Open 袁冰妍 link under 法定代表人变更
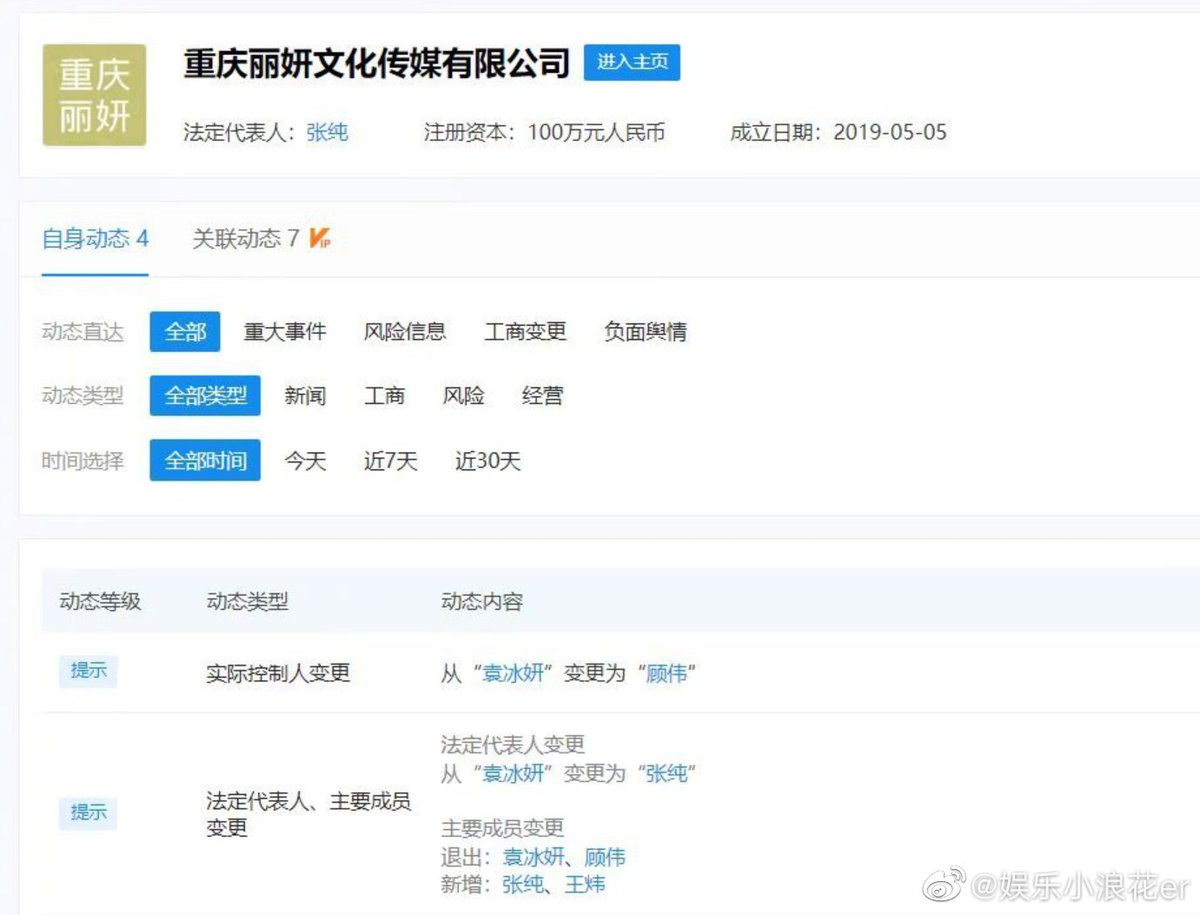Viewport: 1200px width, 915px height. 514,773
